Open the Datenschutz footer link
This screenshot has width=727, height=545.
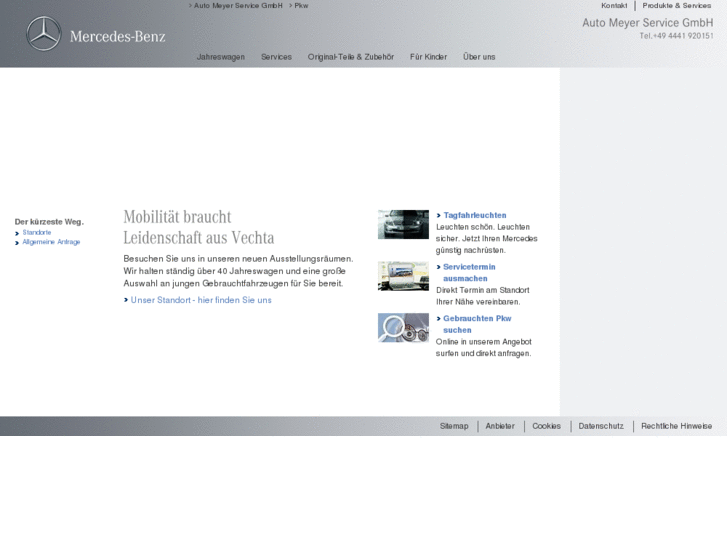(601, 426)
